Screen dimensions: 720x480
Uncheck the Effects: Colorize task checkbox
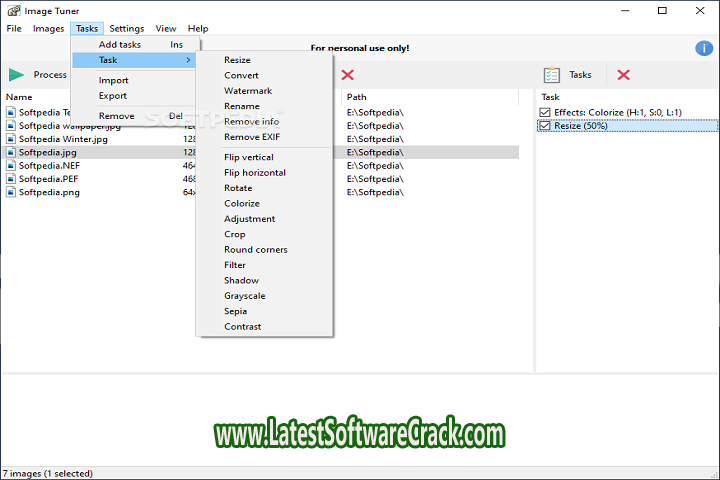(545, 112)
